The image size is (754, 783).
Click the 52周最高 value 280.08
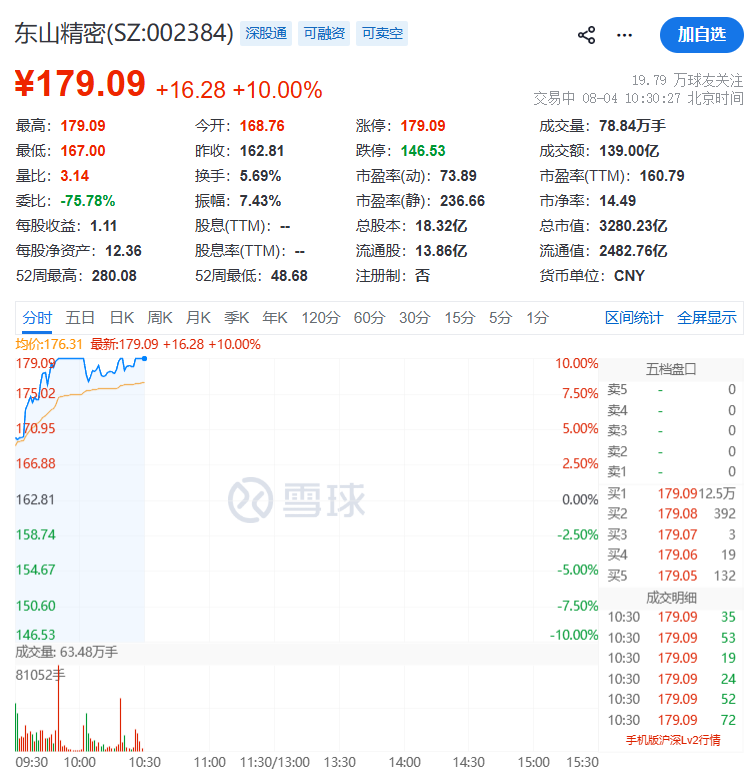(114, 276)
